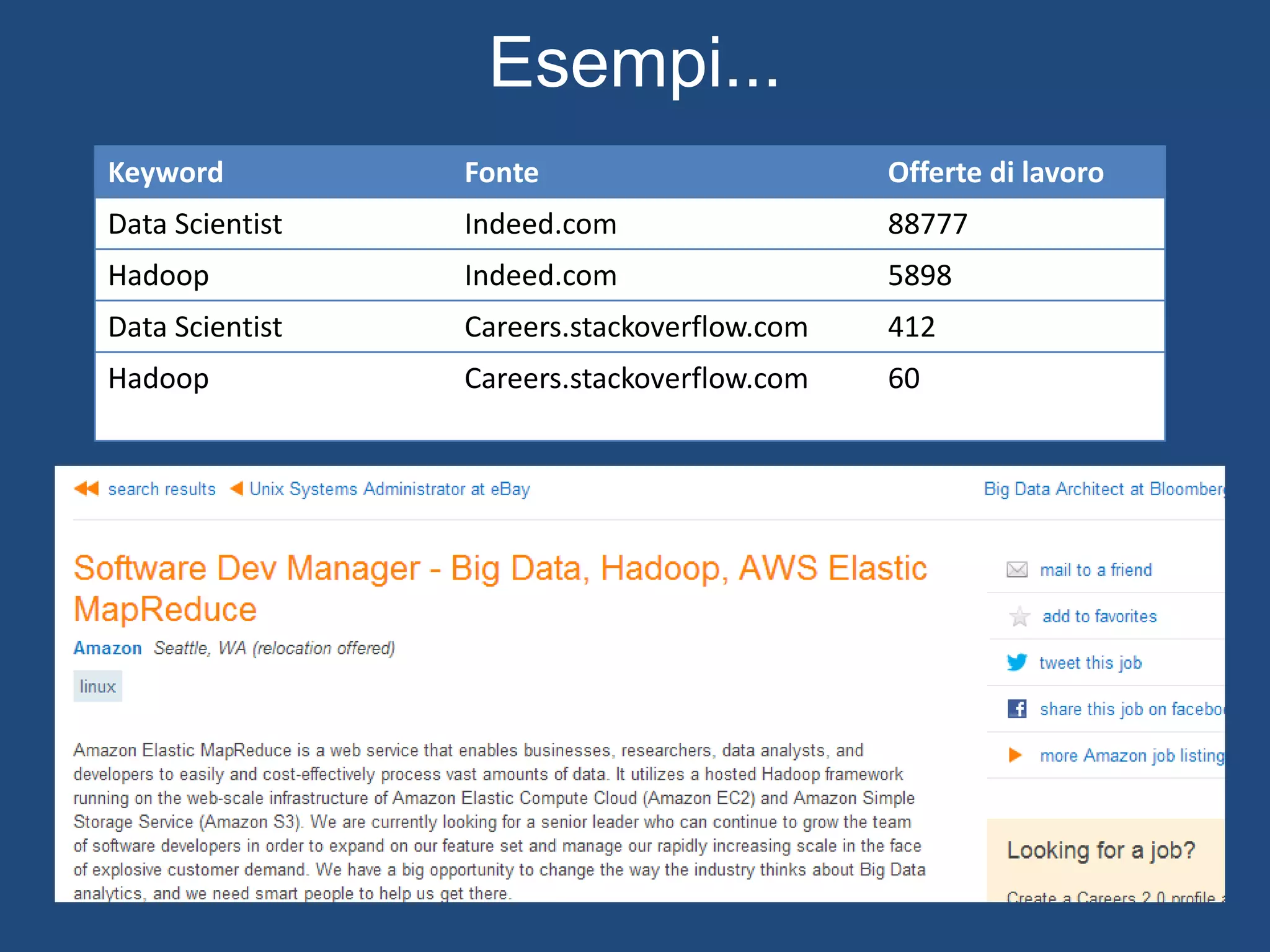Image resolution: width=1270 pixels, height=952 pixels.
Task: Click Hadoop in the 5898 row
Action: pyautogui.click(x=158, y=275)
